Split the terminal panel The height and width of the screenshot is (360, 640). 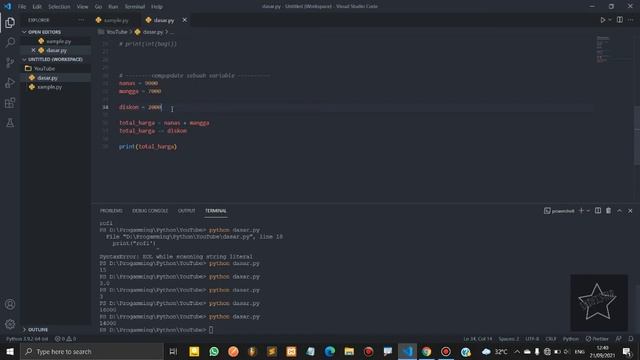pos(598,211)
